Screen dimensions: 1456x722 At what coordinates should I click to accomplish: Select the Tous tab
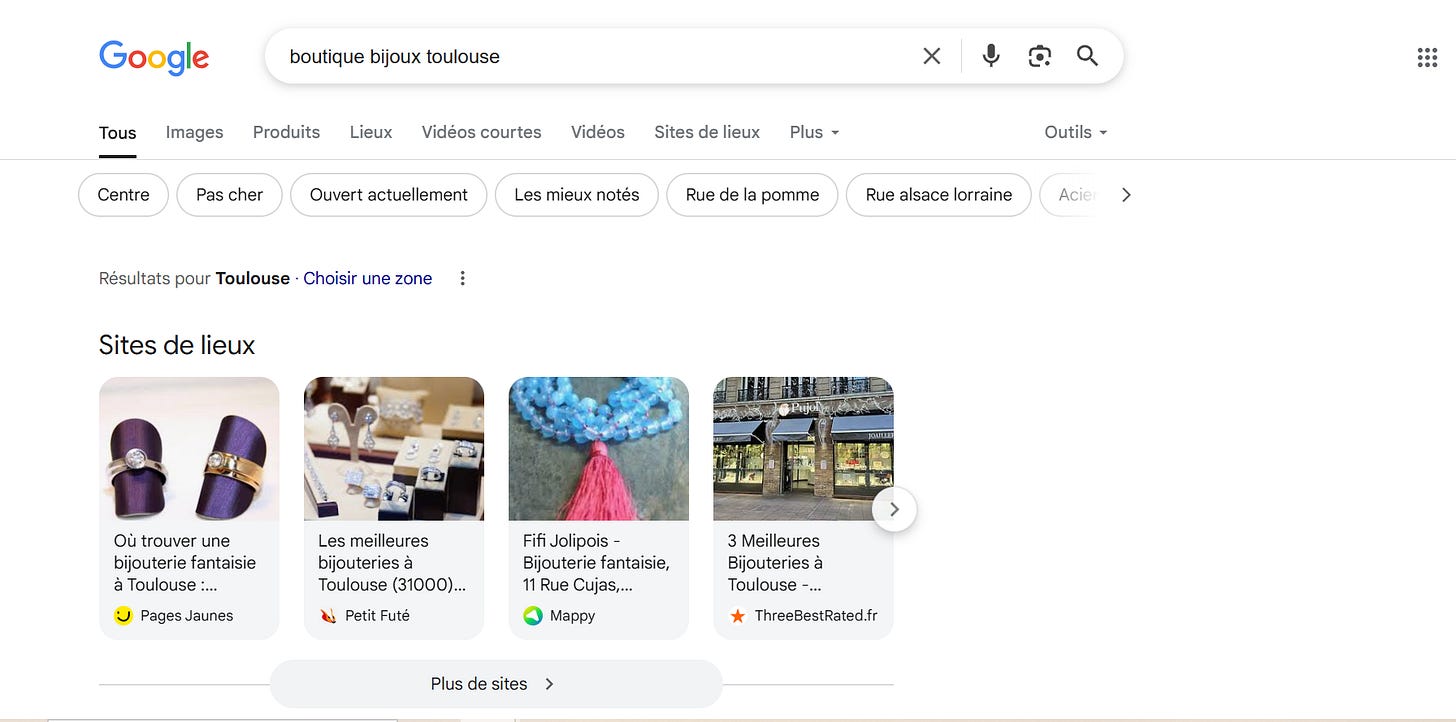click(x=117, y=133)
